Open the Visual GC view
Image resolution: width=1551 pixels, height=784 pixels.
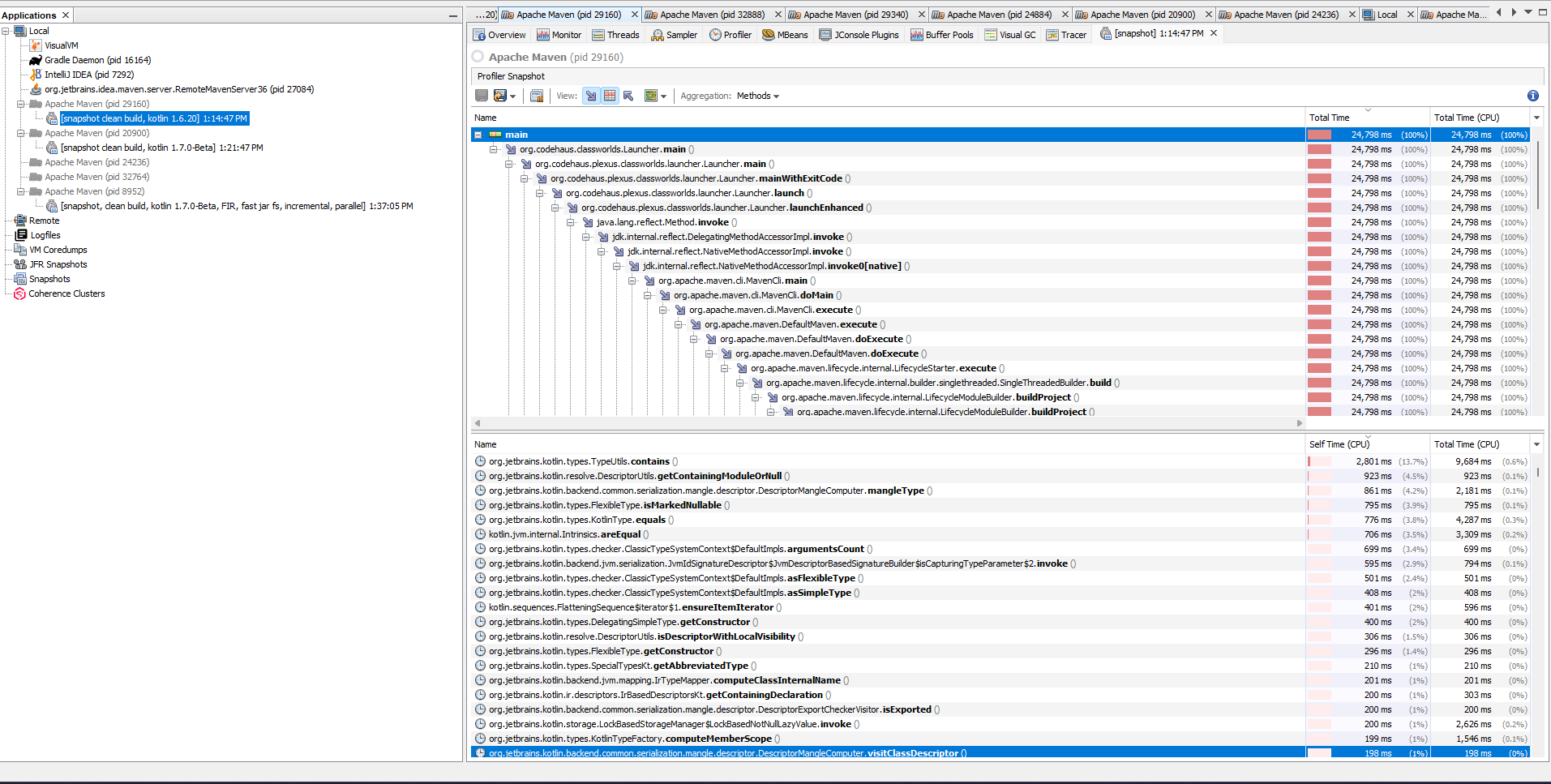tap(1009, 35)
